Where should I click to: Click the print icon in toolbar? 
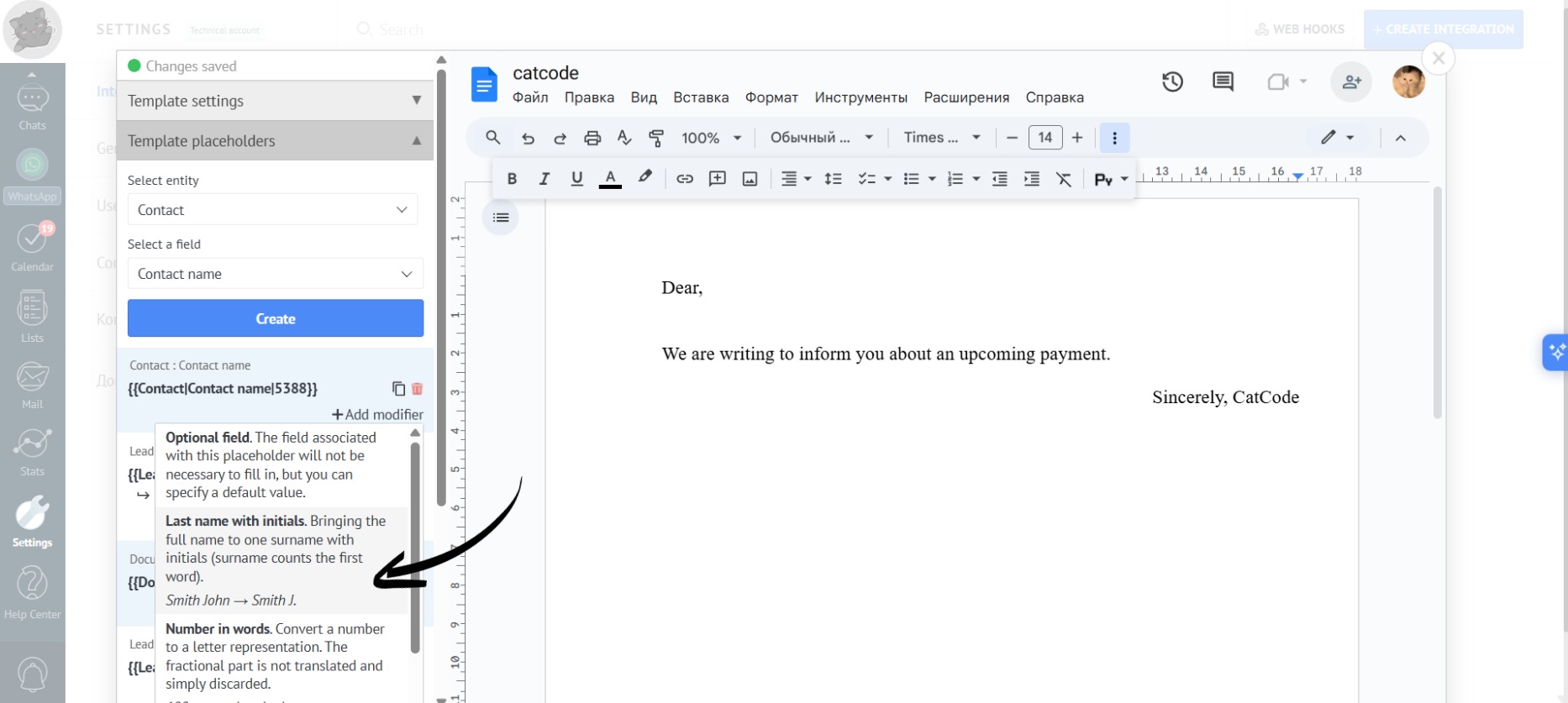[x=592, y=138]
